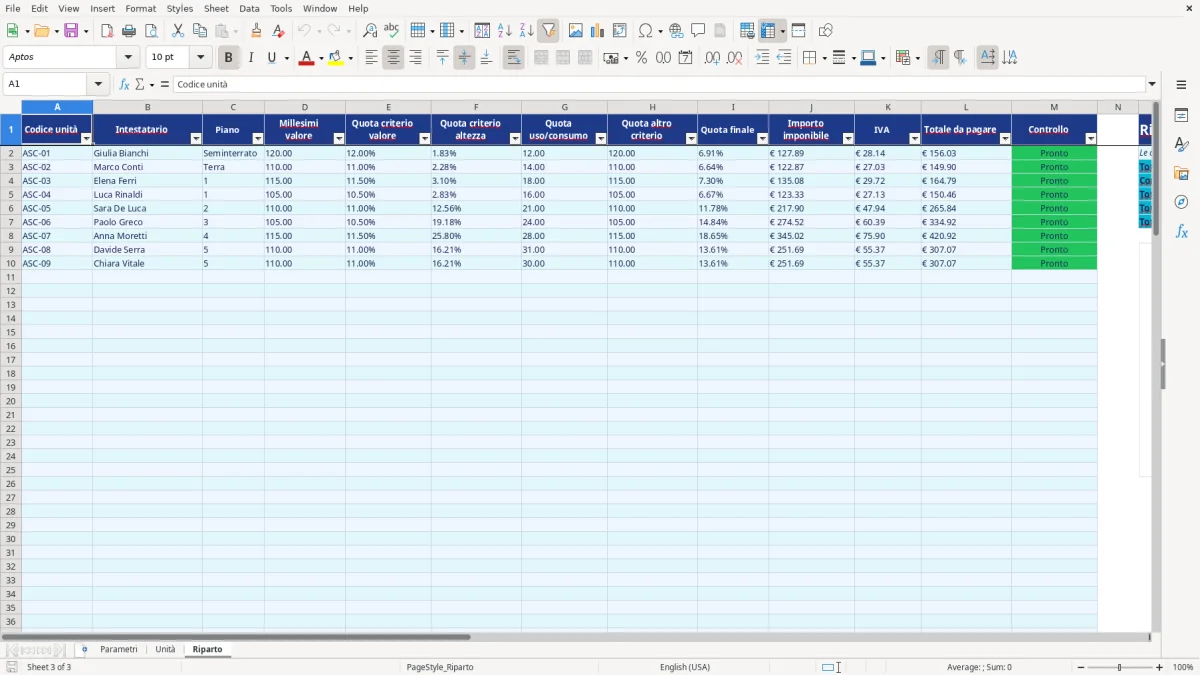Open the Name Box dropdown arrow

98,84
